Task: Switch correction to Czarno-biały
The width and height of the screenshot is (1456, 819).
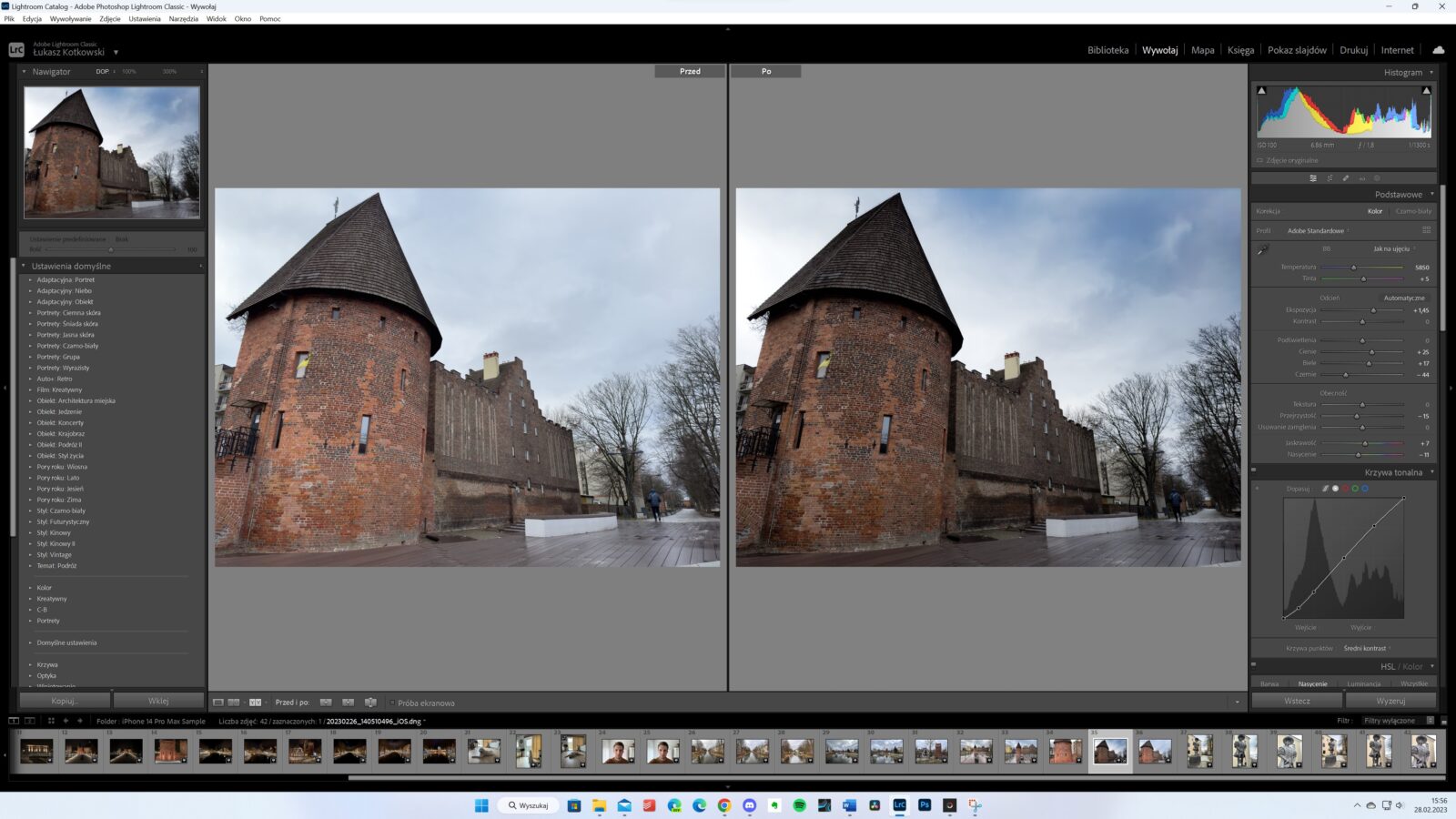Action: point(1412,211)
